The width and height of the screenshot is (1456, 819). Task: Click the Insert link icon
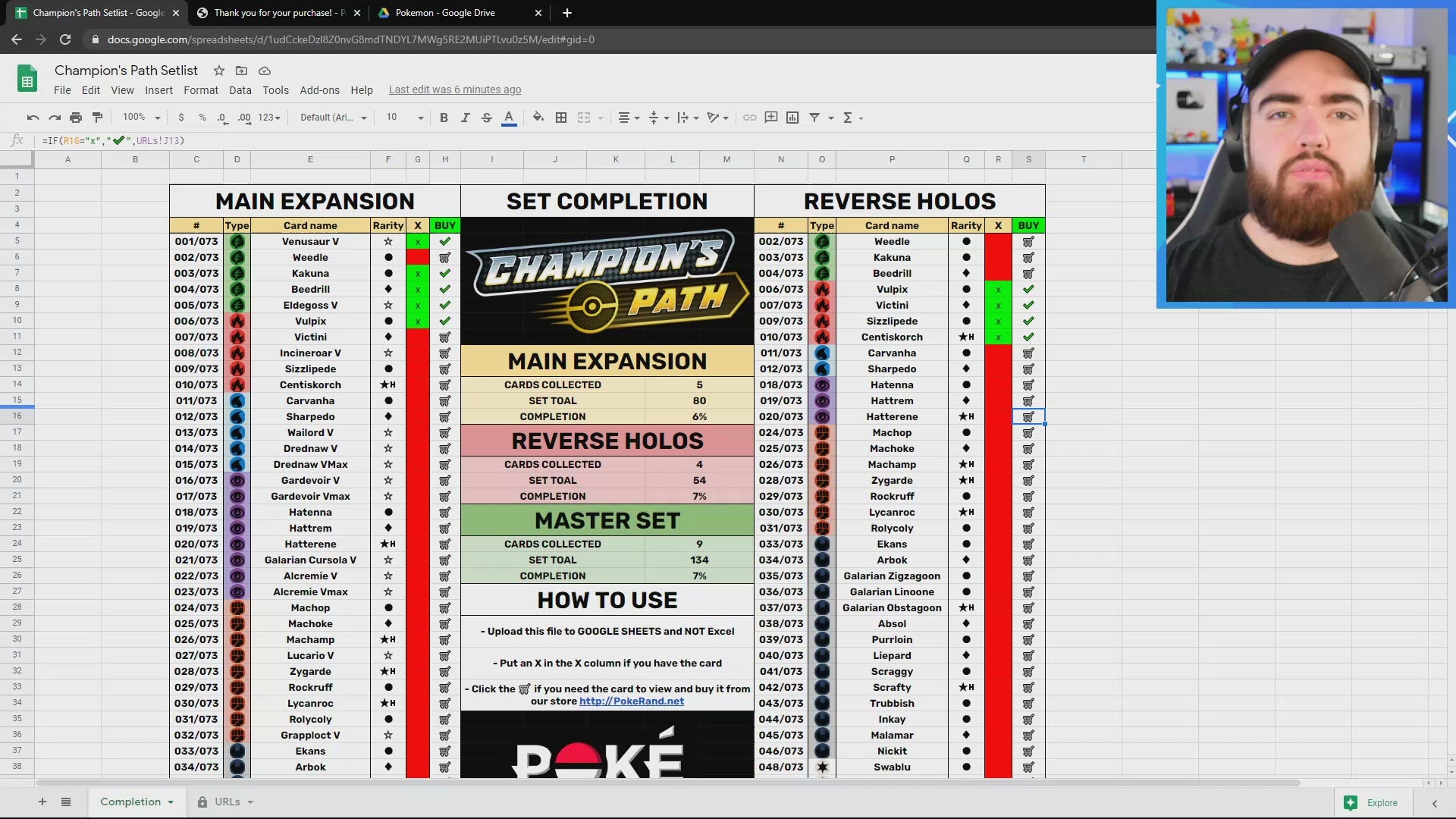pos(749,118)
